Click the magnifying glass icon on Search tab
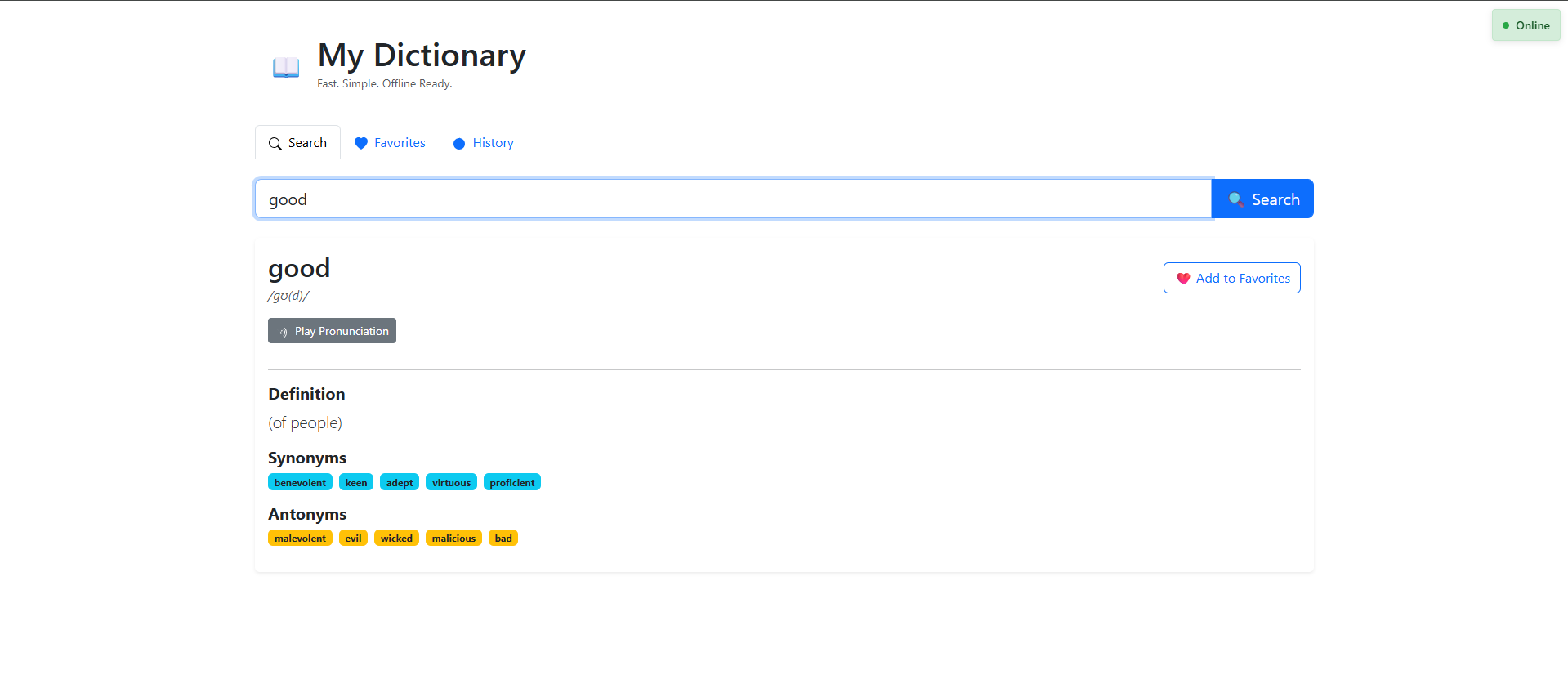This screenshot has width=1568, height=675. pyautogui.click(x=275, y=142)
